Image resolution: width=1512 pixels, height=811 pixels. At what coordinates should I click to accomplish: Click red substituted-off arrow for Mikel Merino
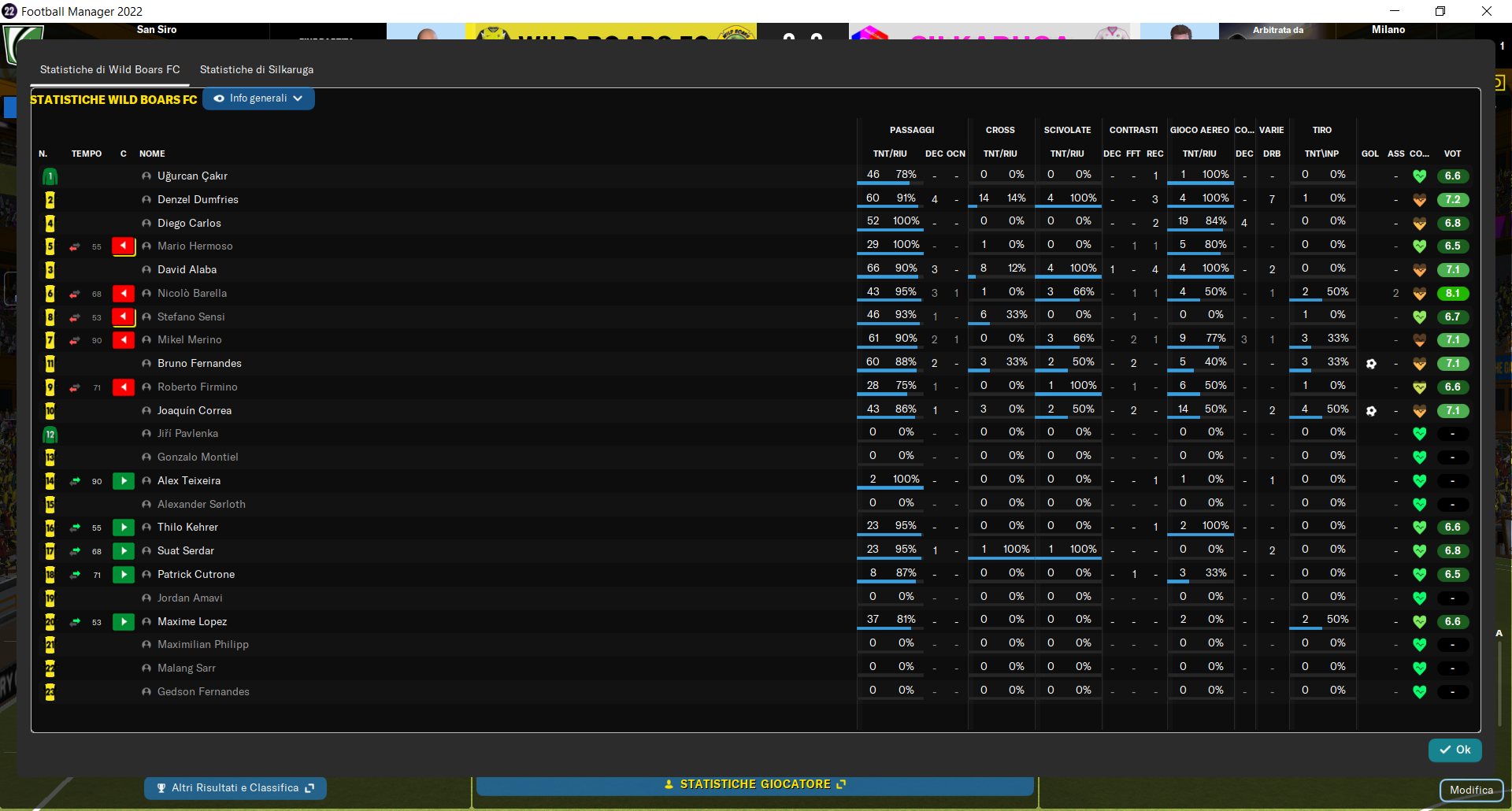(124, 340)
